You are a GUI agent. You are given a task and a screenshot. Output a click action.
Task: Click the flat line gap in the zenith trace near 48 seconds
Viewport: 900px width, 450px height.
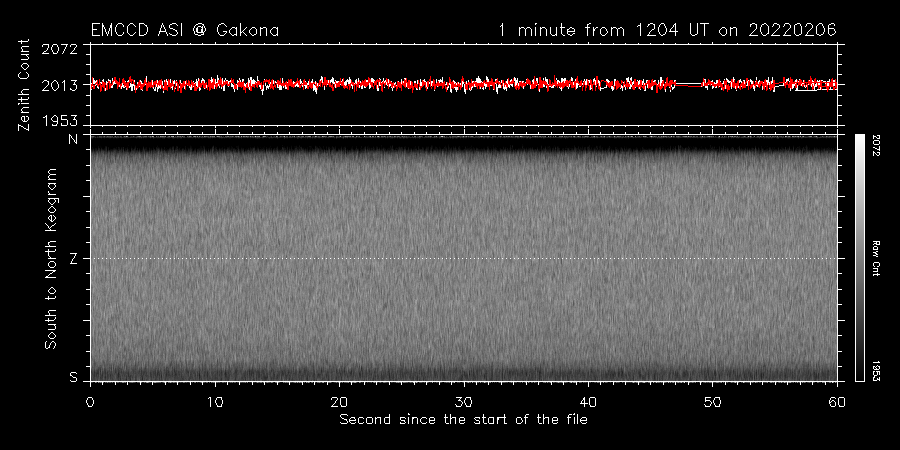click(689, 85)
